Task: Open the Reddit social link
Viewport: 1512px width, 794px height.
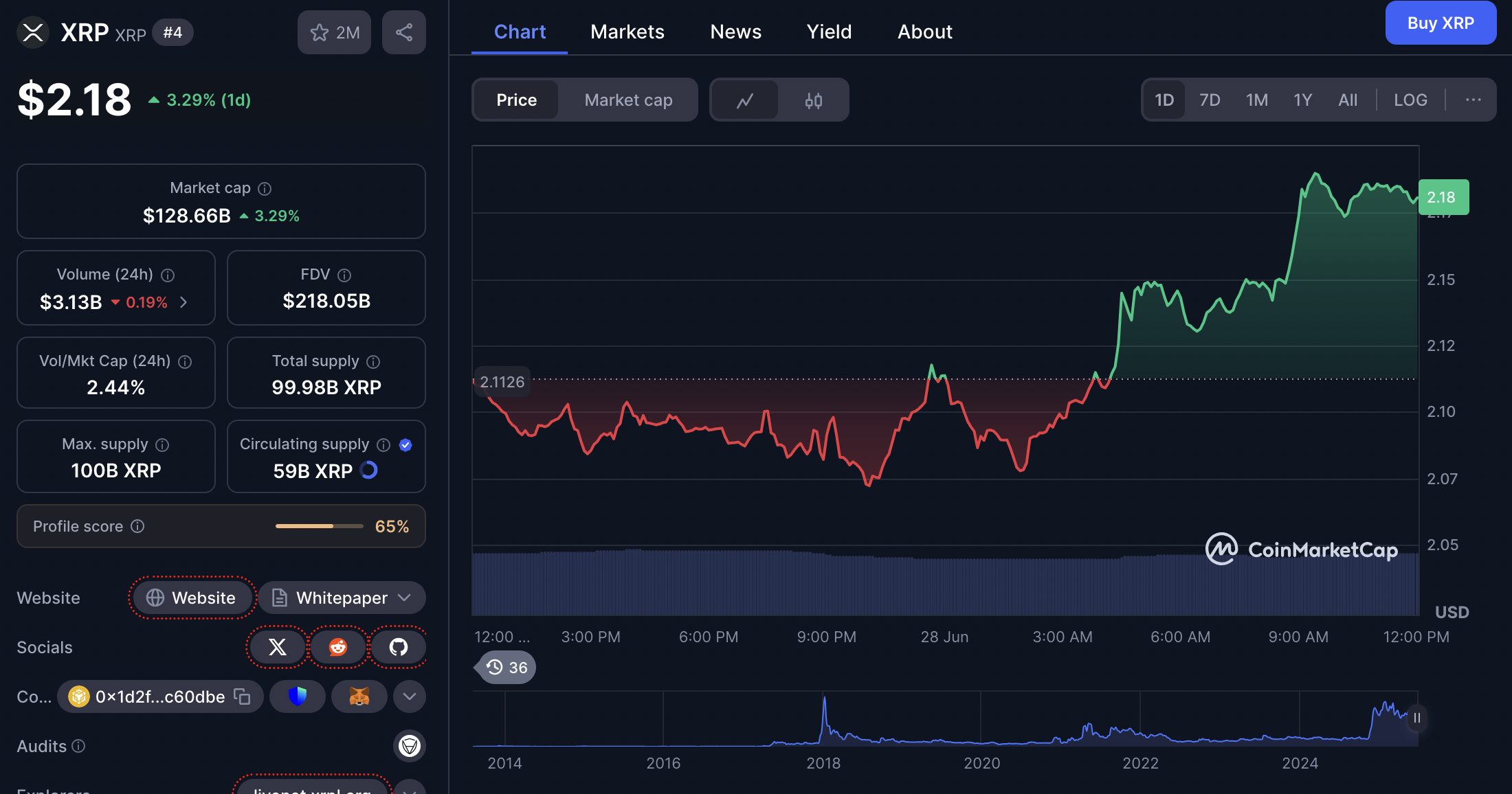Action: (x=337, y=647)
